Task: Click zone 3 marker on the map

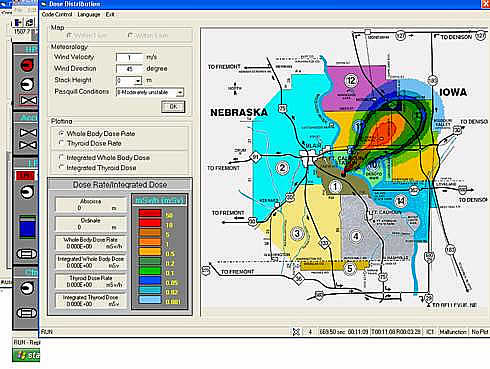Action: pos(297,234)
